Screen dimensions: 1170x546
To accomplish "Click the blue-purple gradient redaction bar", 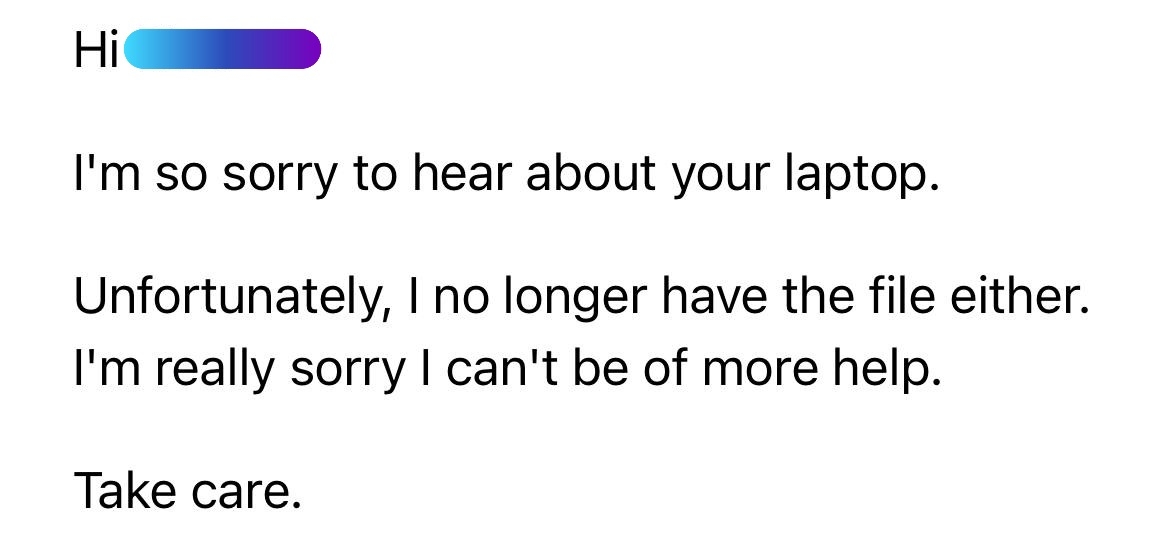I will click(222, 50).
